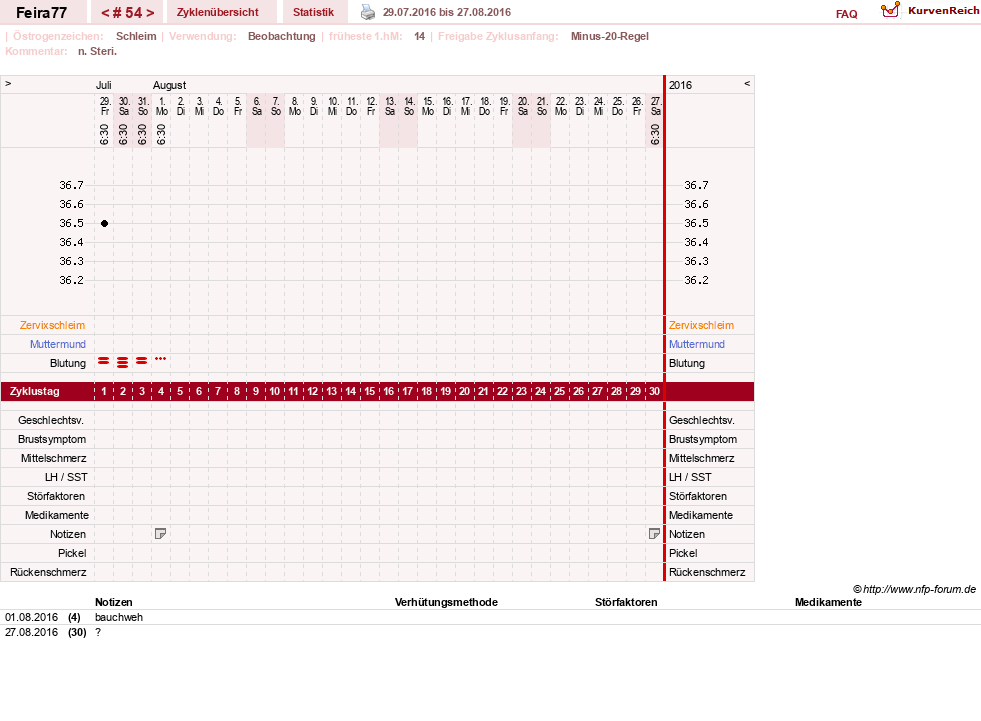Click the left Rückenschmerz row label
Viewport: 981px width, 721px height.
pos(48,572)
